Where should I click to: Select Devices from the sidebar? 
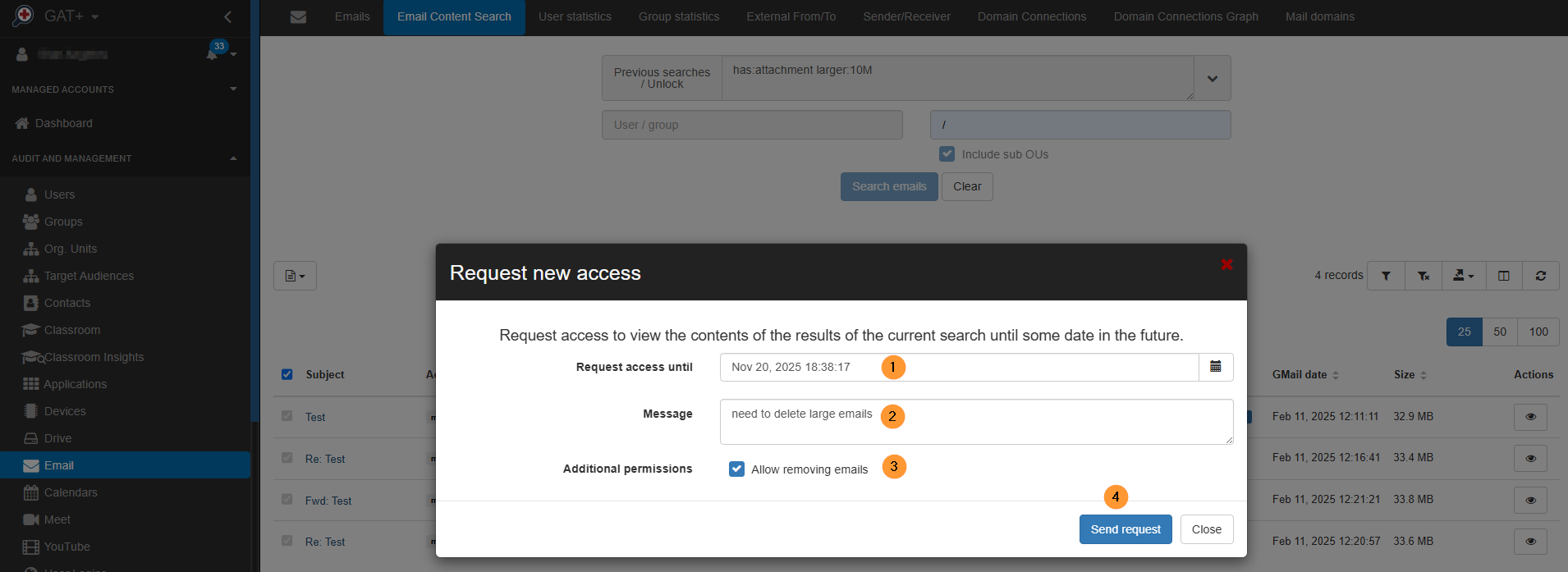pyautogui.click(x=65, y=410)
